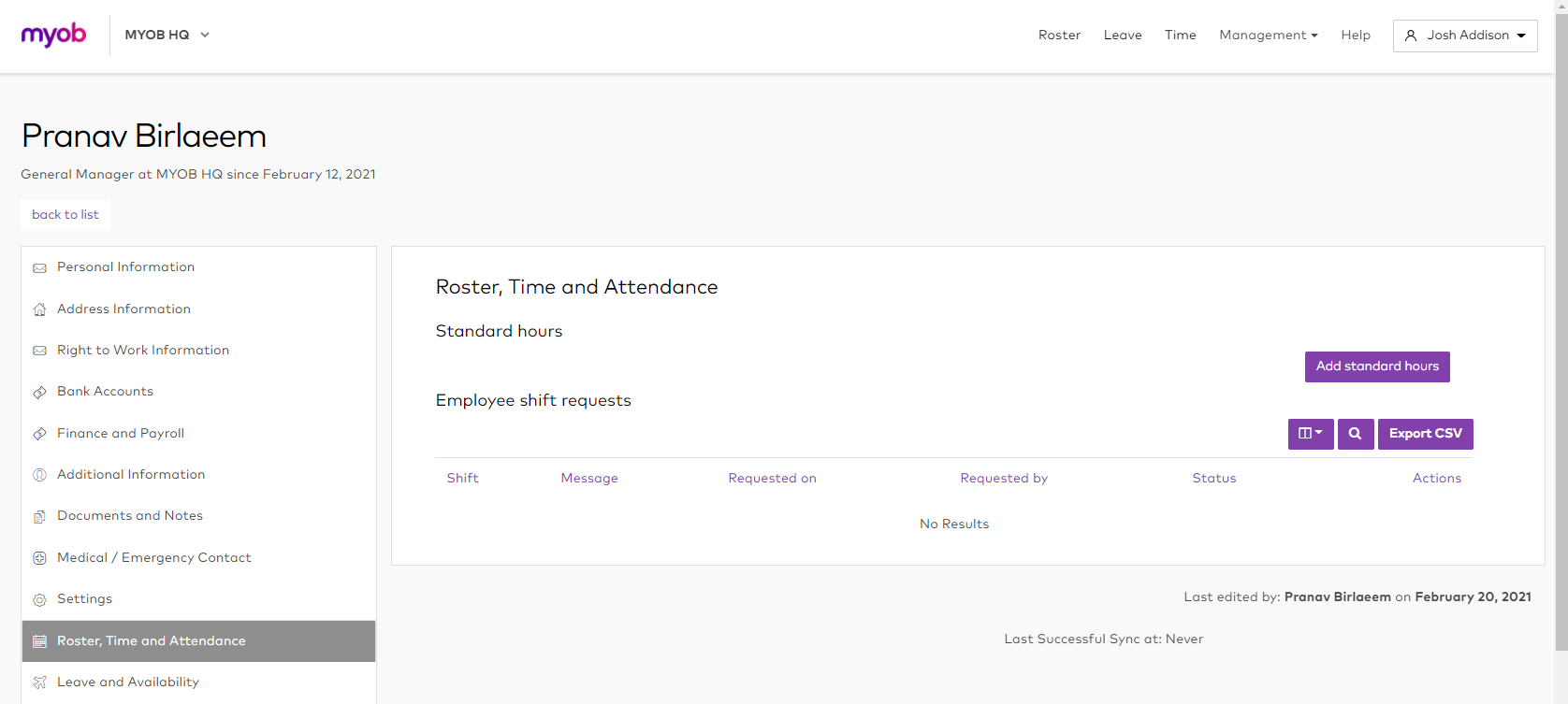Click the Leave and Availability plane icon
Screen dimensions: 1568x704
click(39, 682)
